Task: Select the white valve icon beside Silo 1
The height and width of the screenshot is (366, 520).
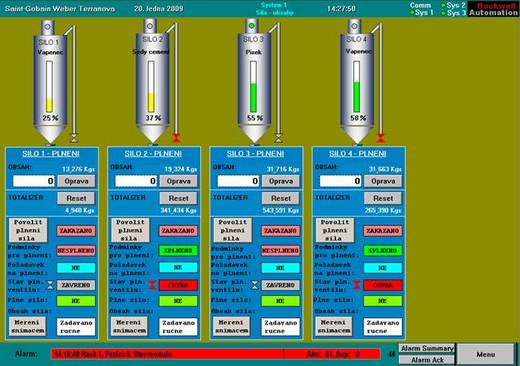Action: [74, 138]
